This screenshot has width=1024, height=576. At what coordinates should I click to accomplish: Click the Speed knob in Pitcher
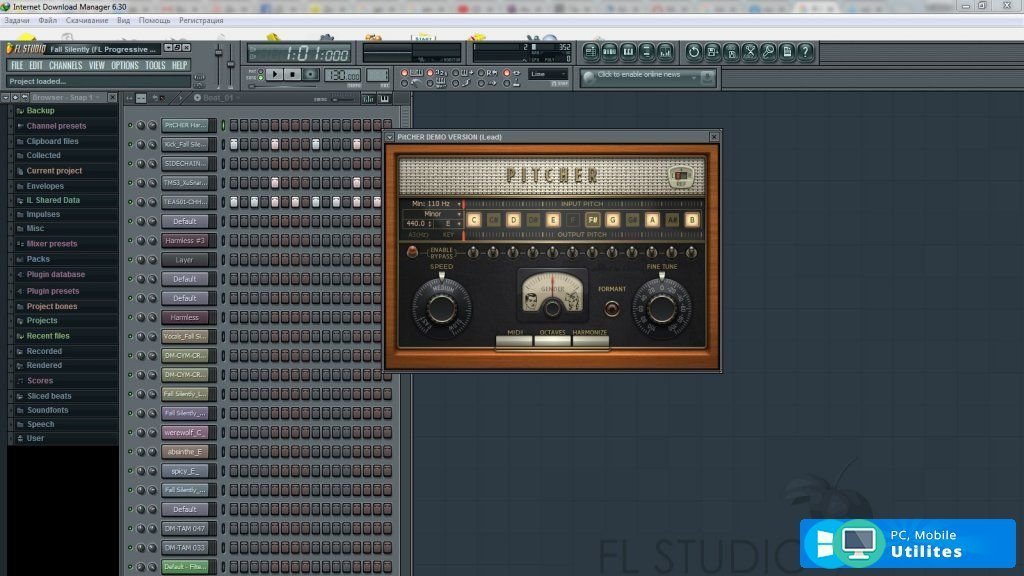click(441, 308)
